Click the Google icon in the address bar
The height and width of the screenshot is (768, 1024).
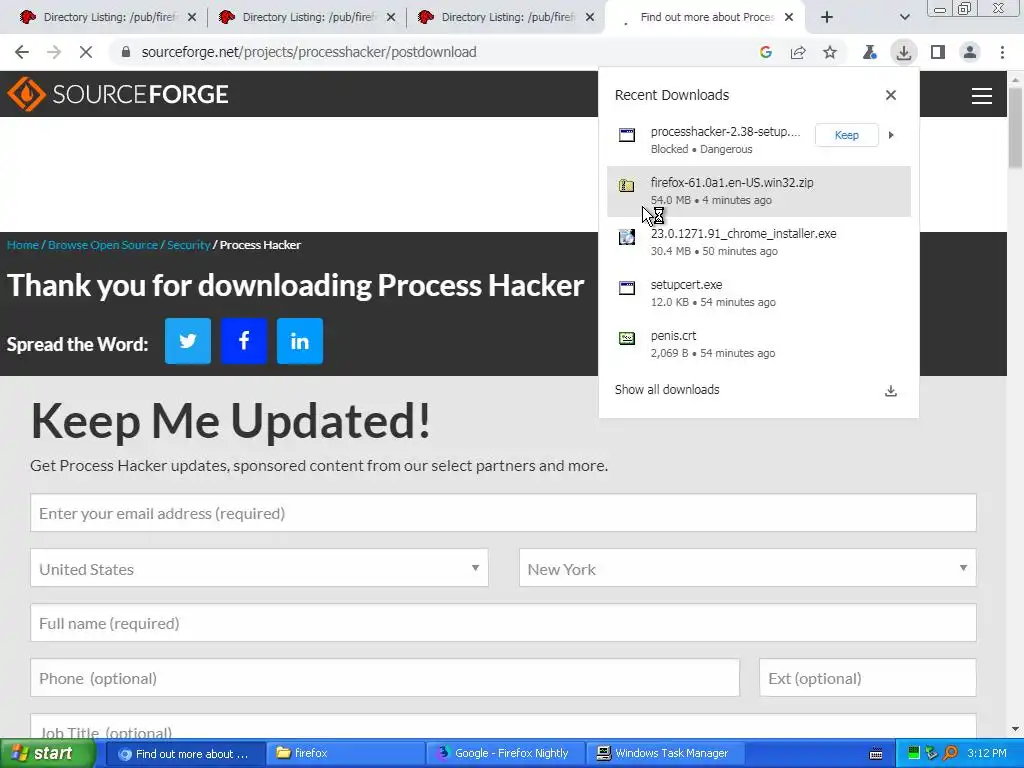(x=766, y=52)
